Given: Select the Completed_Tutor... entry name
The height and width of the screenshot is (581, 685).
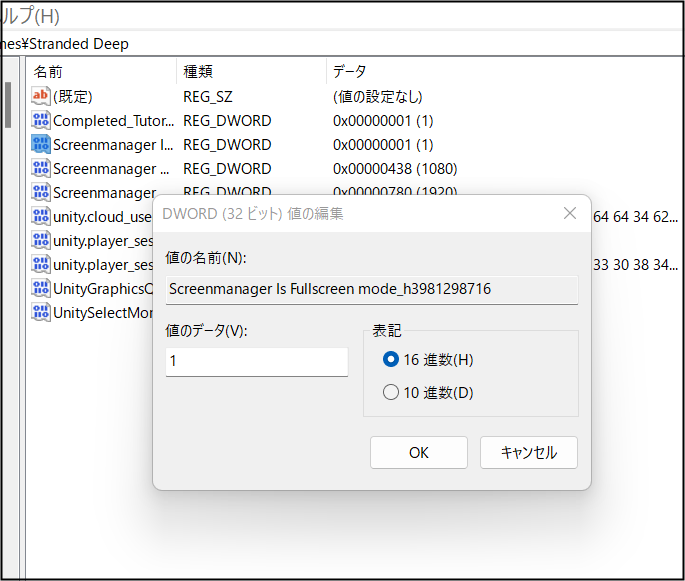Looking at the screenshot, I should (114, 121).
